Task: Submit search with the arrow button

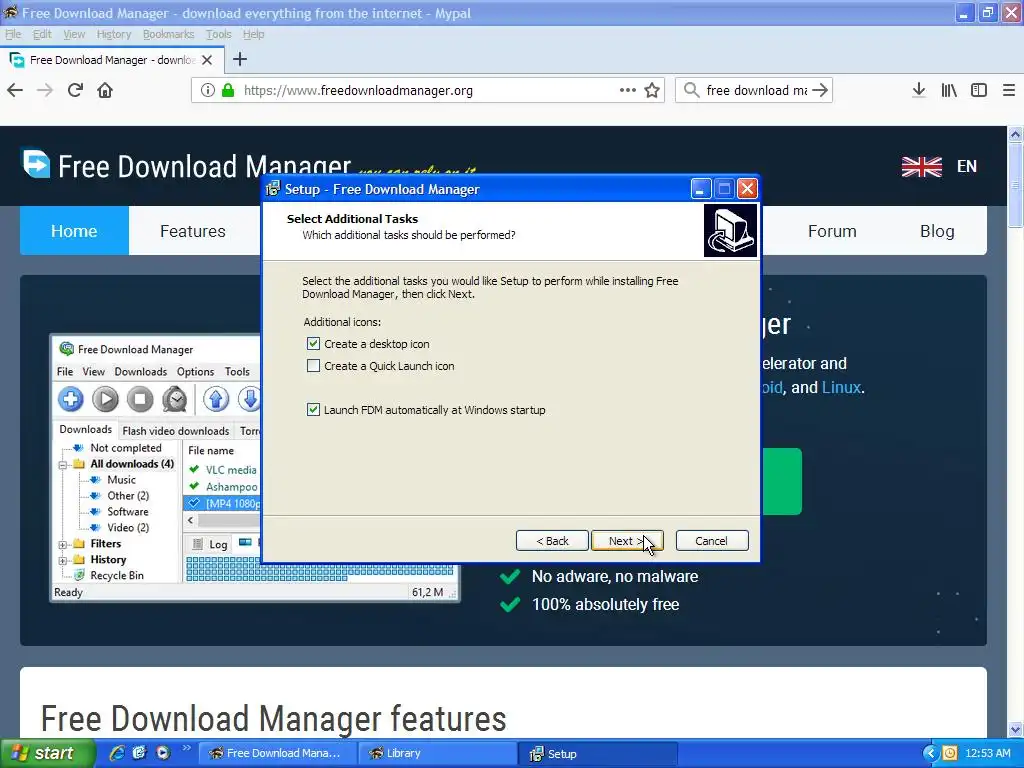Action: 820,90
